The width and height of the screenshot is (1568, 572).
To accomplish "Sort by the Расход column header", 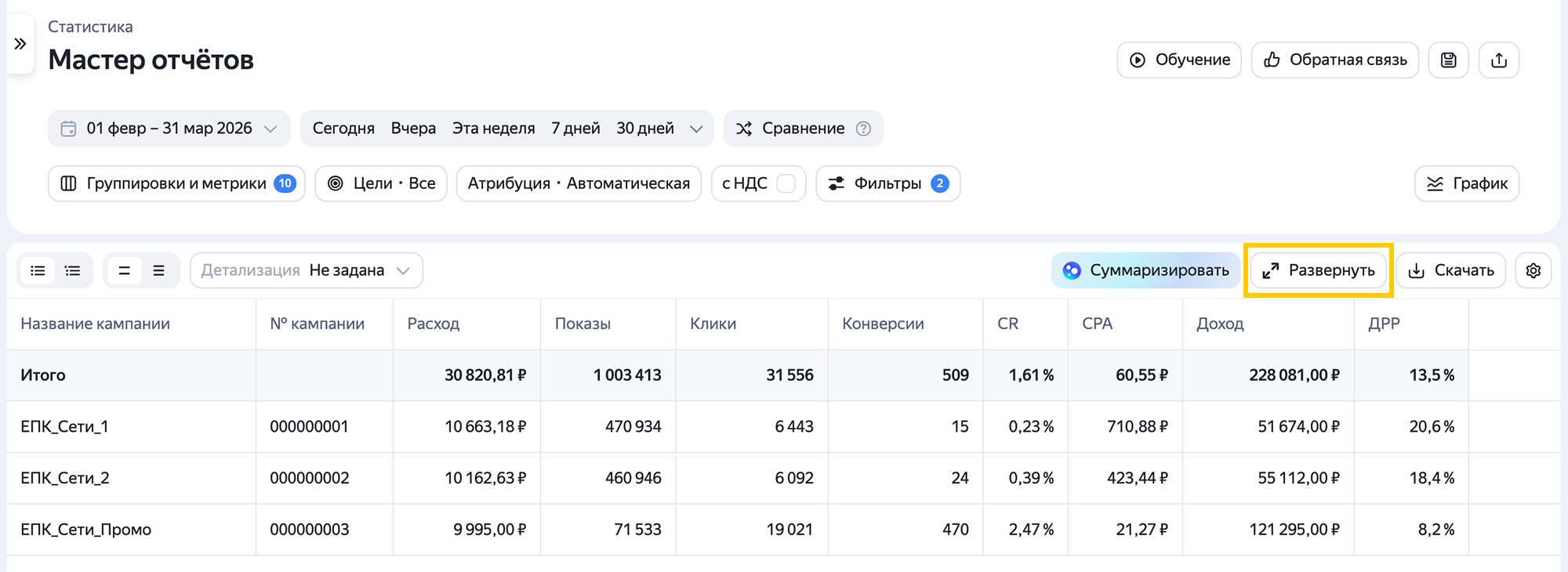I will click(x=434, y=324).
